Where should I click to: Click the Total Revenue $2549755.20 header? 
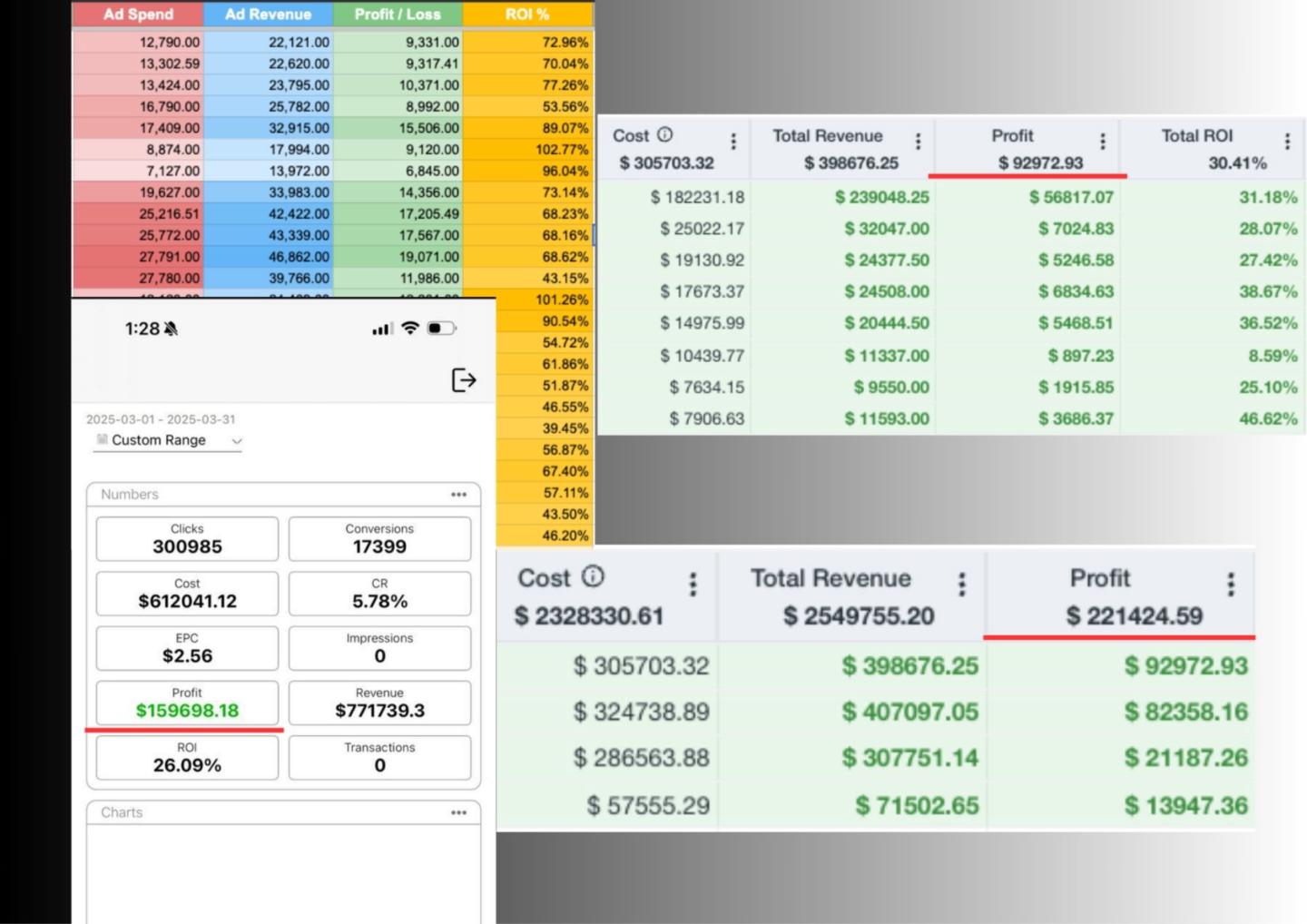[851, 596]
